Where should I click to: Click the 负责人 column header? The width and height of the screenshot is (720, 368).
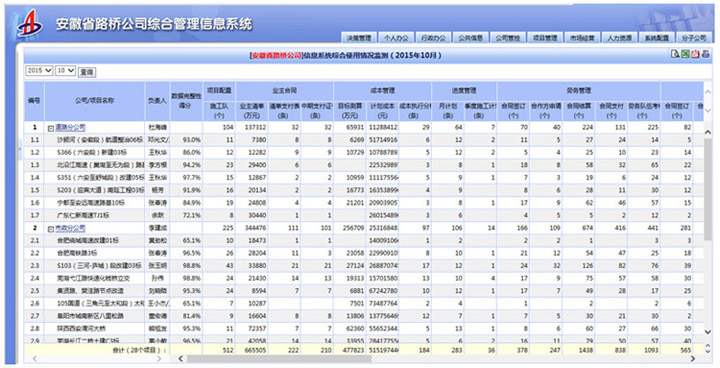157,101
